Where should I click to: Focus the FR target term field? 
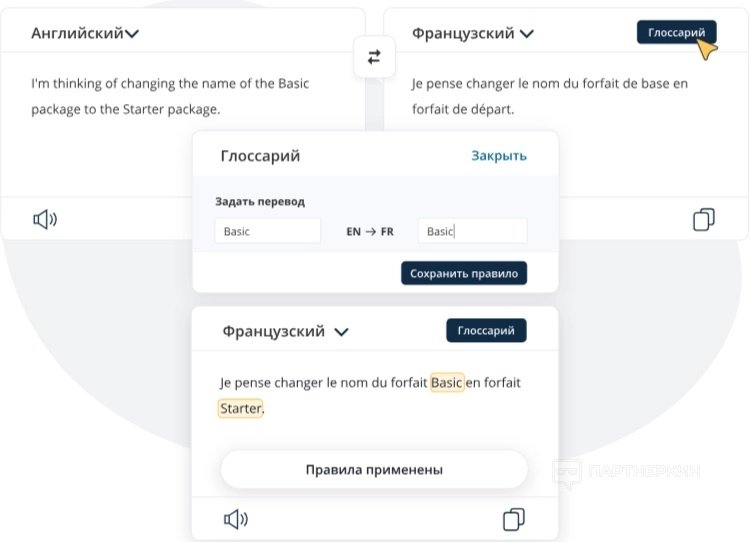(472, 231)
